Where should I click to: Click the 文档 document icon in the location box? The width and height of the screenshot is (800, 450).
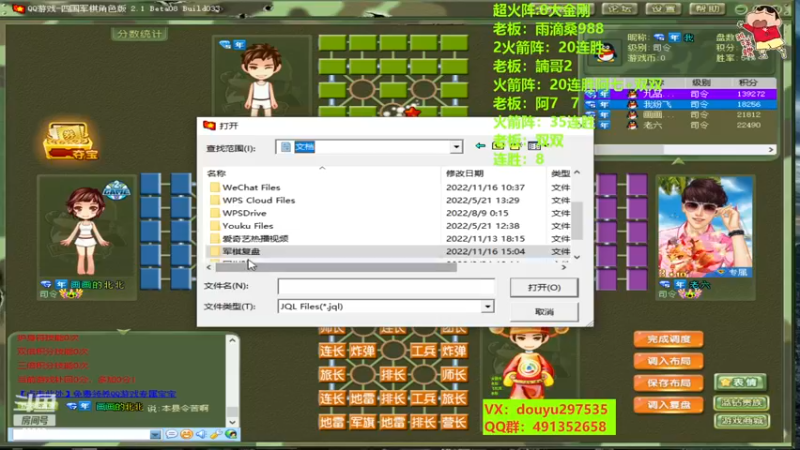[x=286, y=147]
